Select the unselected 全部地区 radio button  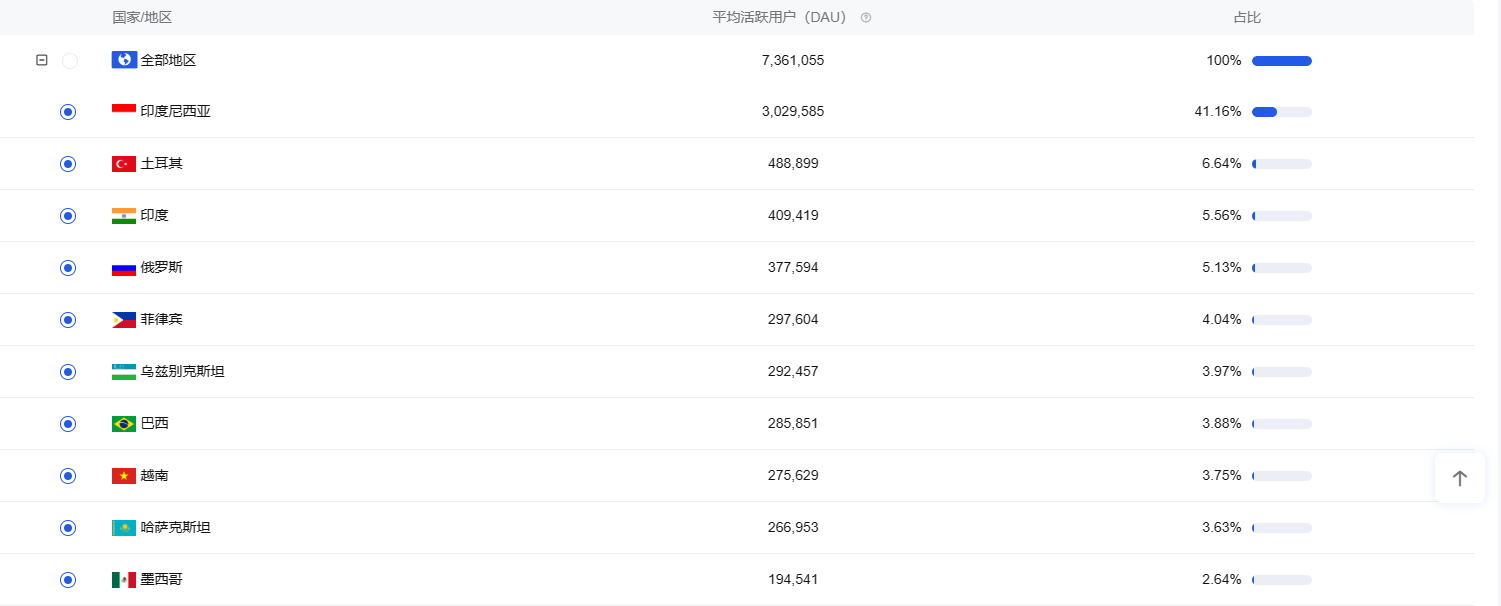tap(70, 61)
